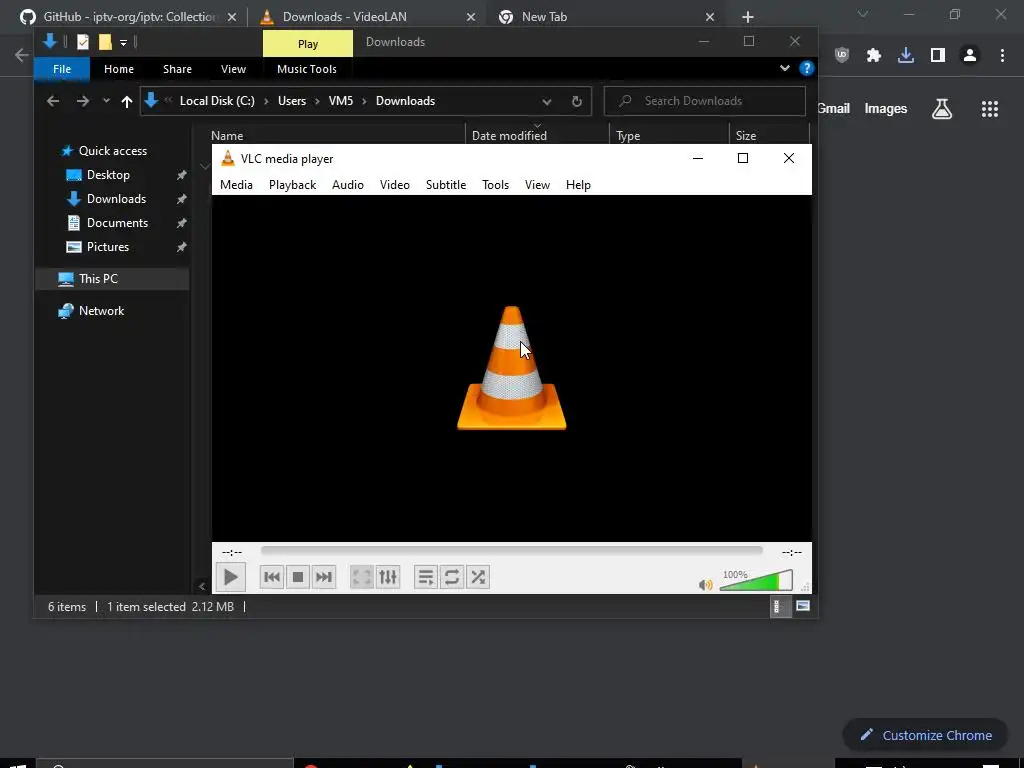Refresh the Downloads folder
Screen dimensions: 1024x768
pos(577,101)
